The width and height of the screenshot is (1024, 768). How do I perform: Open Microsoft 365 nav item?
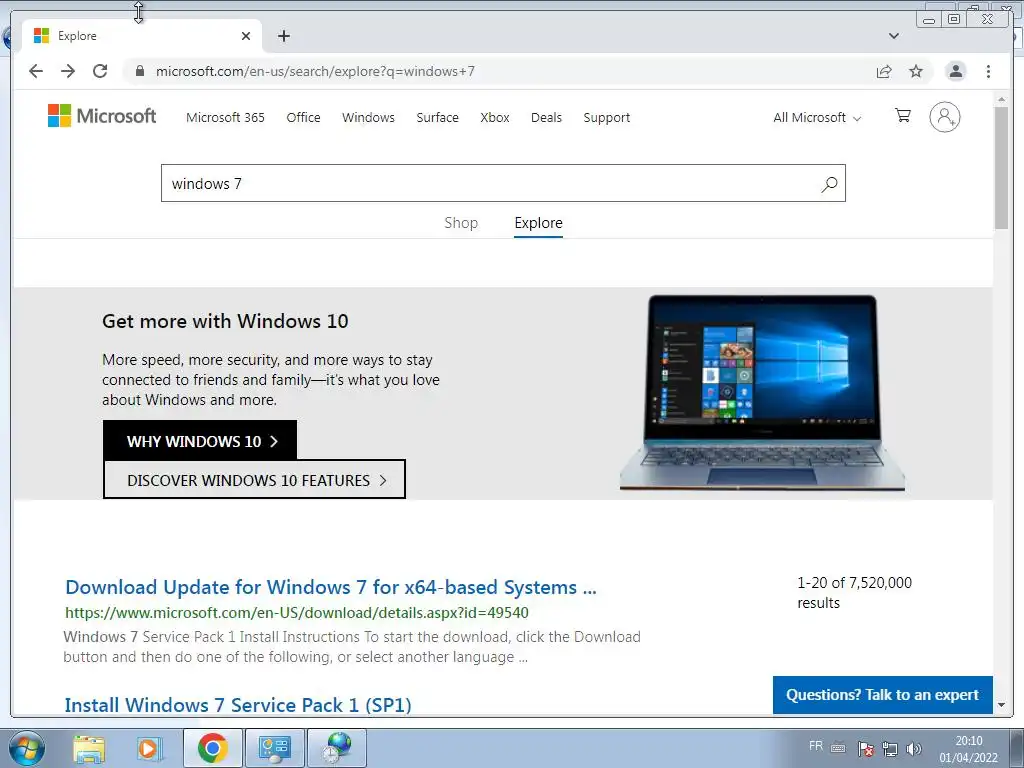[225, 118]
